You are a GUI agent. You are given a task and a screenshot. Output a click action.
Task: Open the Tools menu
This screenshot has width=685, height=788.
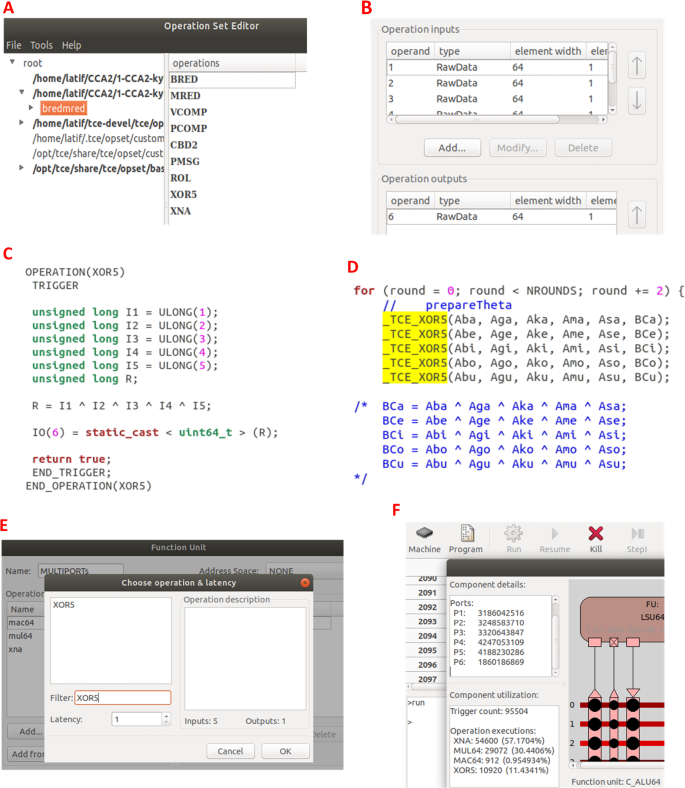click(x=41, y=45)
